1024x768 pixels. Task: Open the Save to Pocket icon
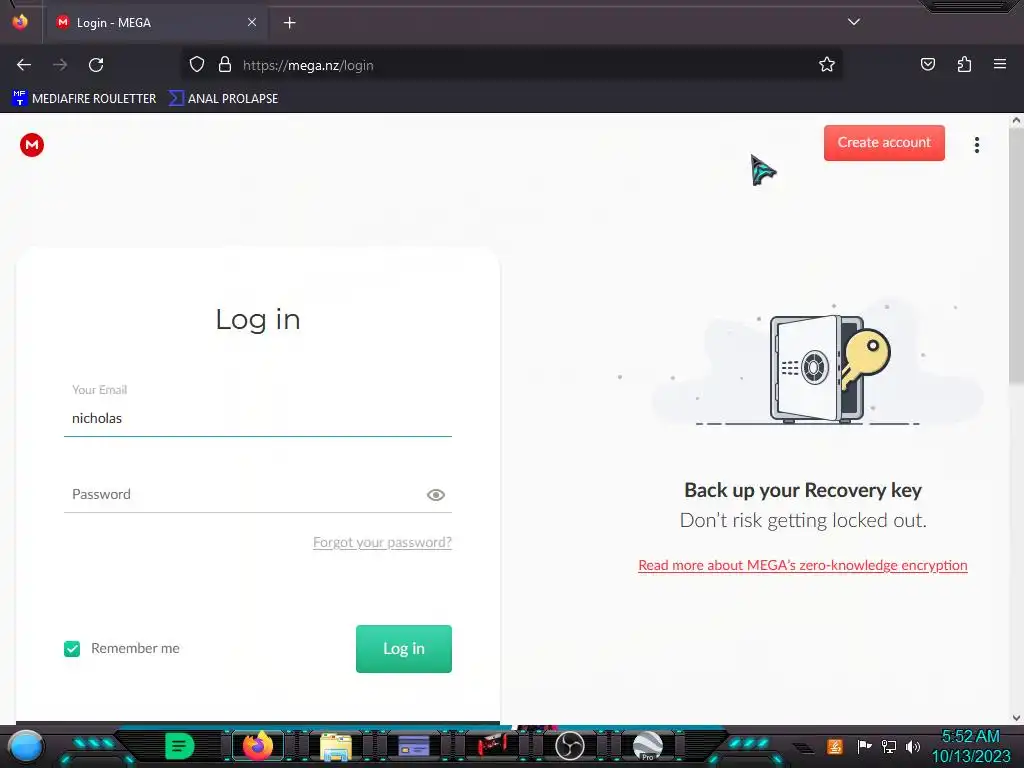tap(927, 65)
